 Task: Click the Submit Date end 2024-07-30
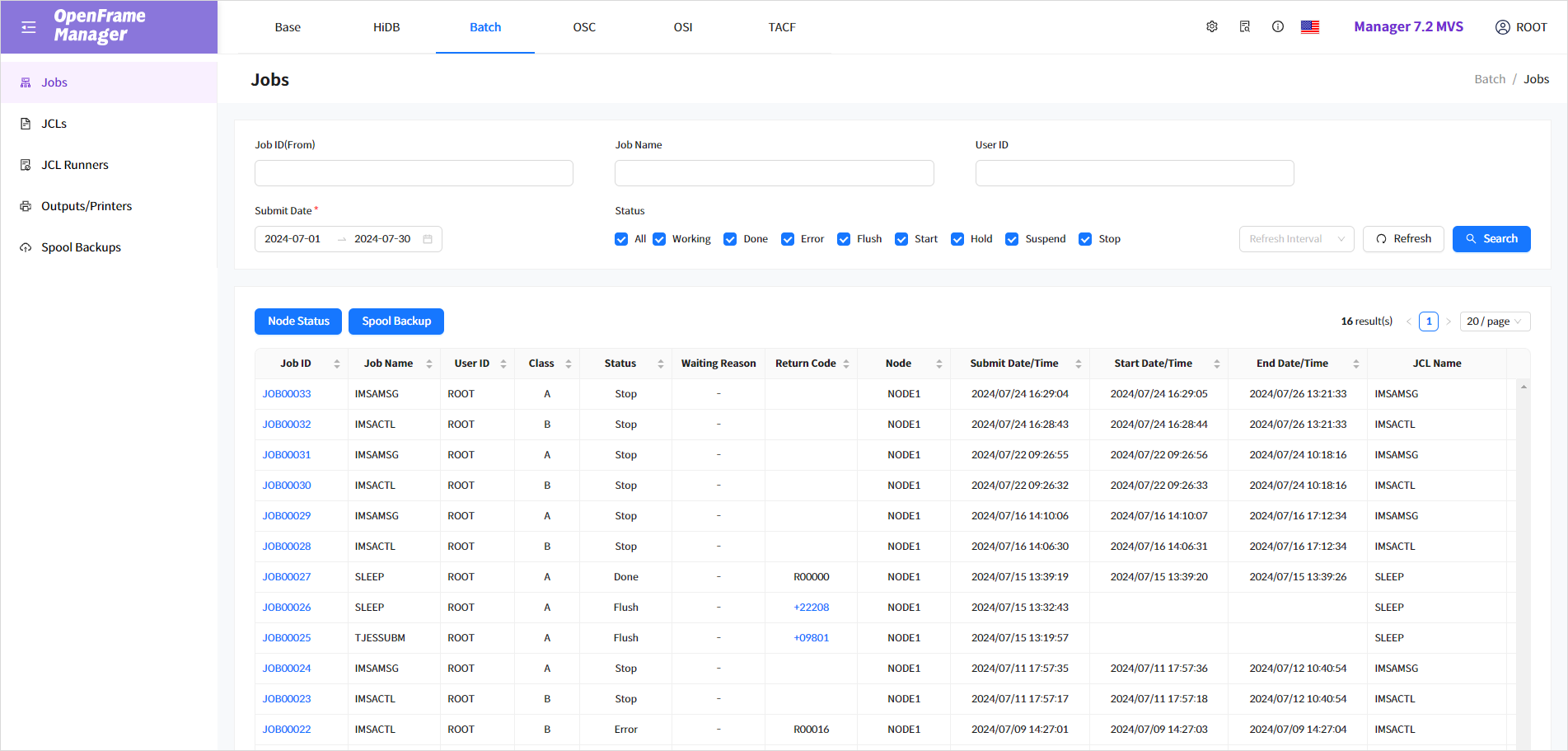[382, 239]
